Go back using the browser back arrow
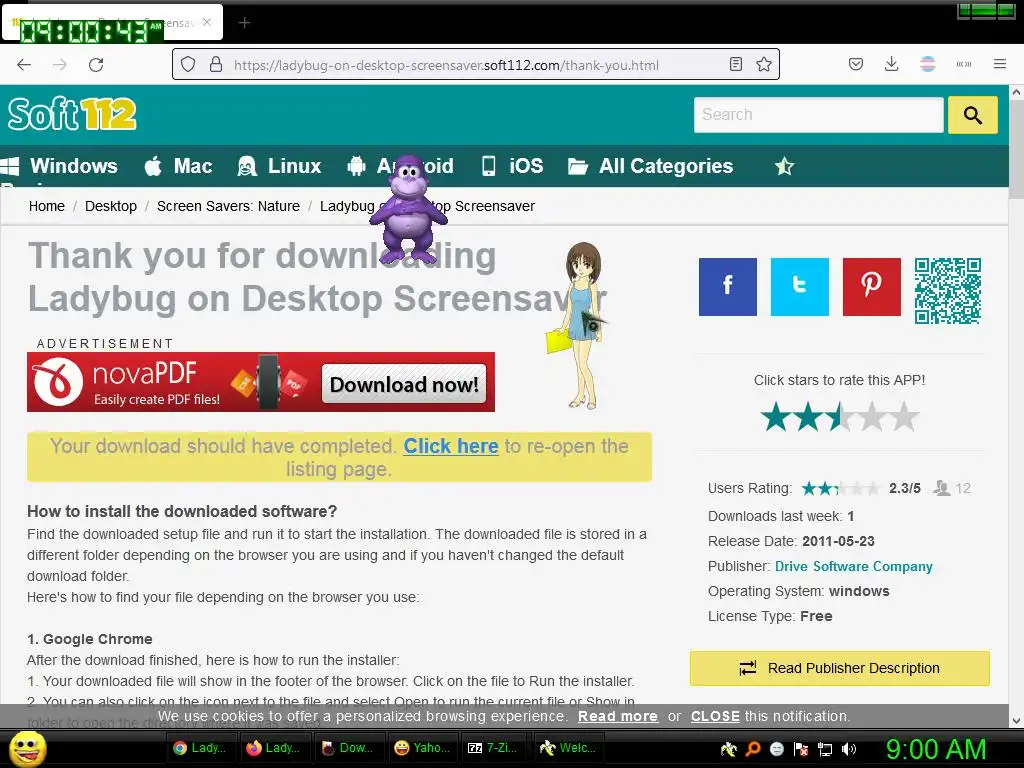 point(24,65)
